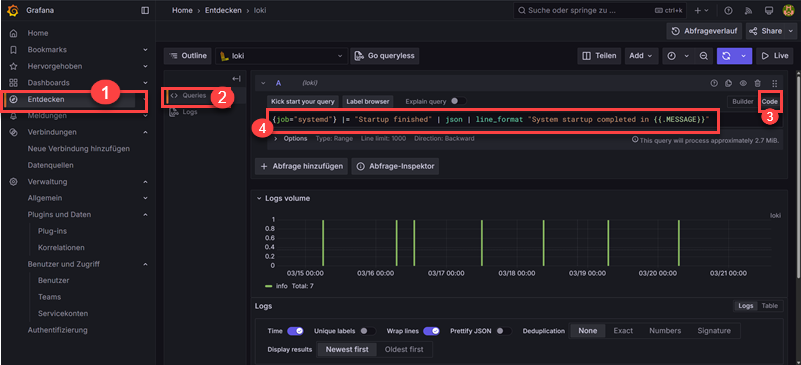This screenshot has height=365, width=801.
Task: Click the drag handle dots on query A
Action: pos(774,83)
